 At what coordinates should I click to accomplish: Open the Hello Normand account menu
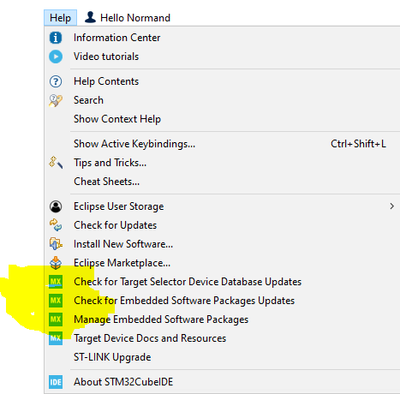[127, 18]
